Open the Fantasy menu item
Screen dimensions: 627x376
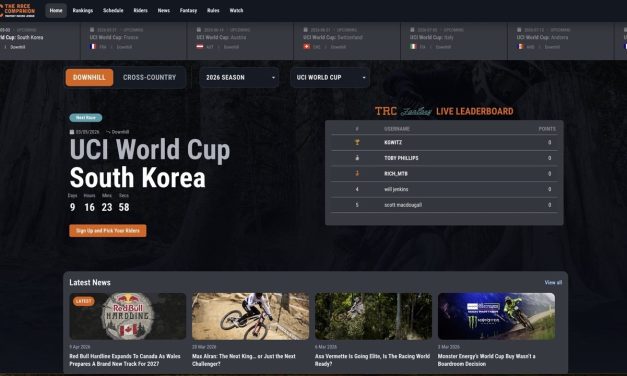pyautogui.click(x=188, y=10)
